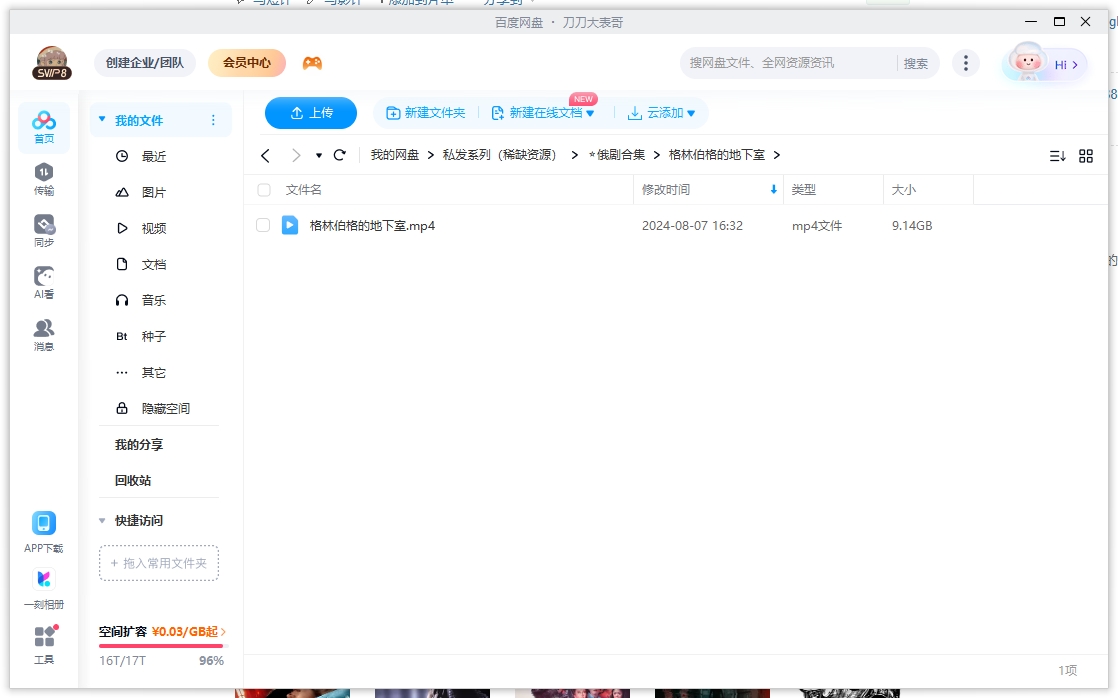Screen dimensions: 1118x698
Task: Switch to grid view layout
Action: pos(1087,155)
